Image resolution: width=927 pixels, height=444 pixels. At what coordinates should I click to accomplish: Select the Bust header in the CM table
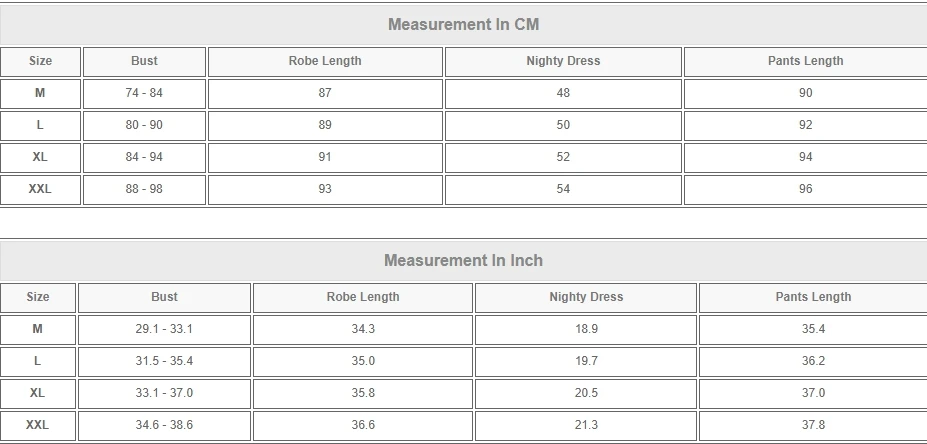[x=144, y=61]
